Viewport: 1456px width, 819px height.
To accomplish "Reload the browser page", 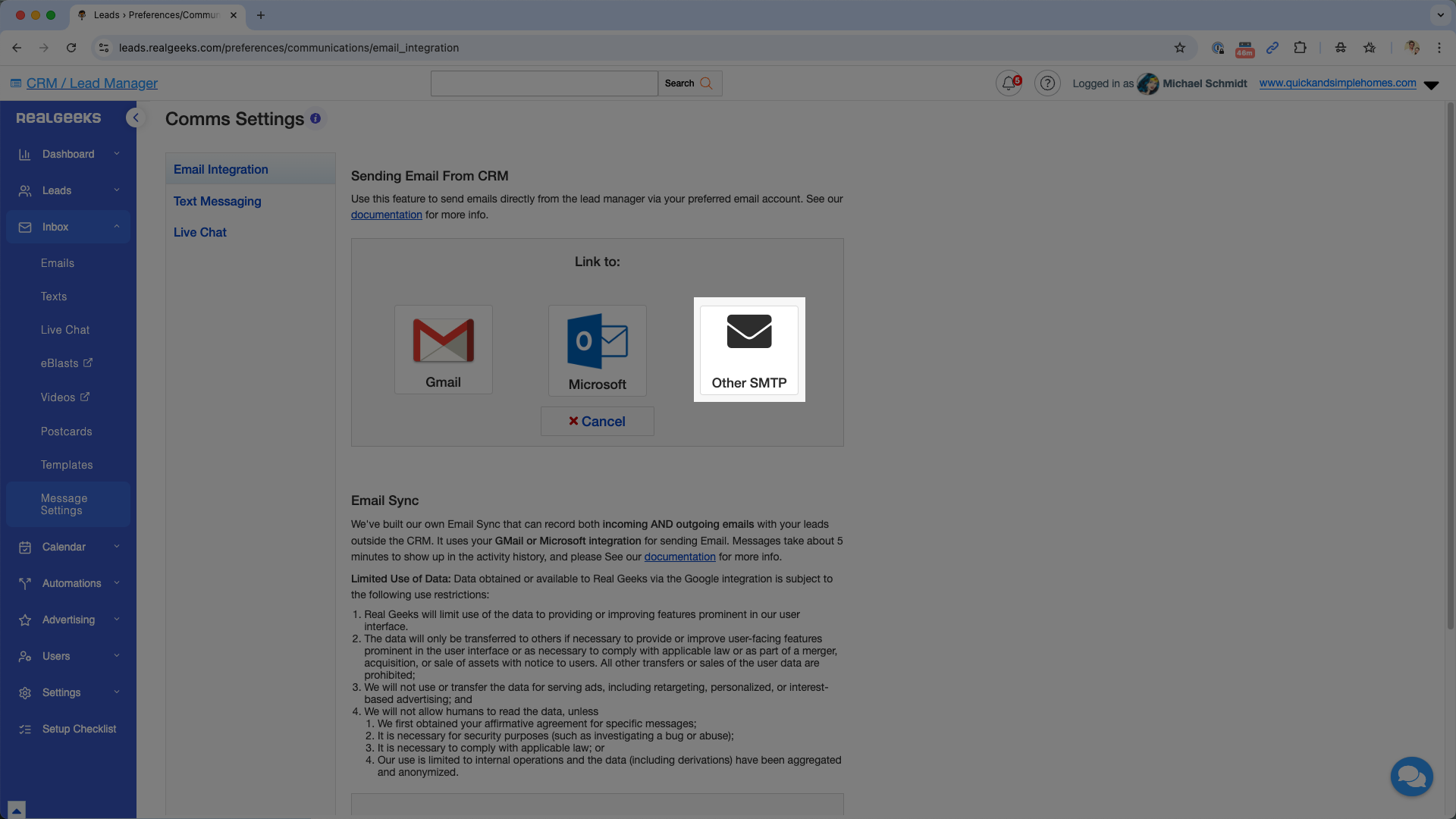I will pyautogui.click(x=71, y=48).
